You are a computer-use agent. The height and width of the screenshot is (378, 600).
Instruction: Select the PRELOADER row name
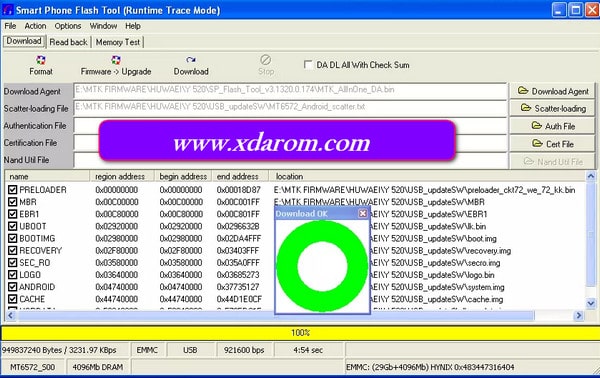pyautogui.click(x=42, y=190)
